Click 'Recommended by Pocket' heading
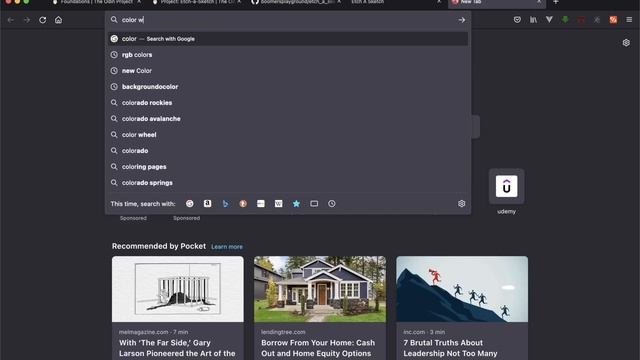640x360 pixels. click(x=159, y=246)
